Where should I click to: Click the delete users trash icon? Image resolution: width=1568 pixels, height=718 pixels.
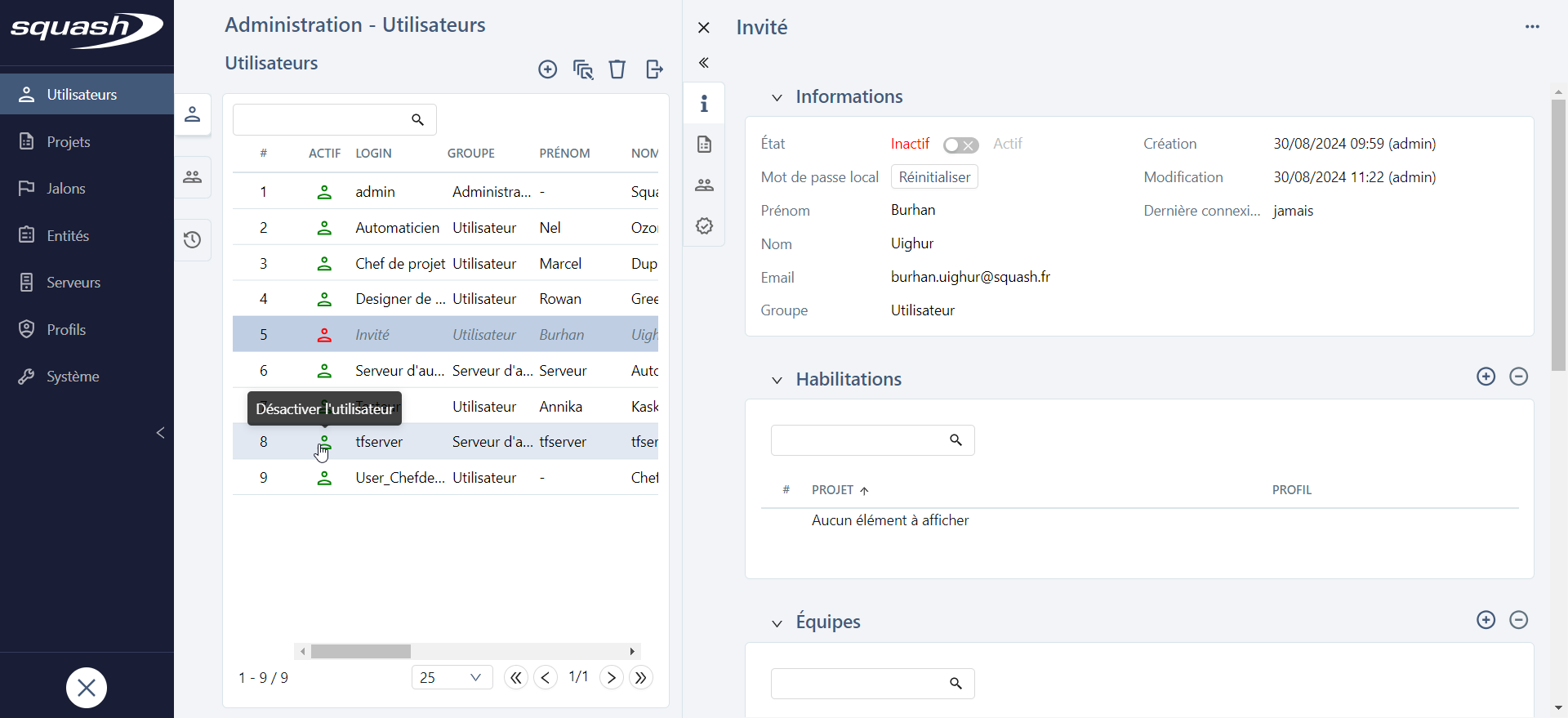[x=617, y=69]
